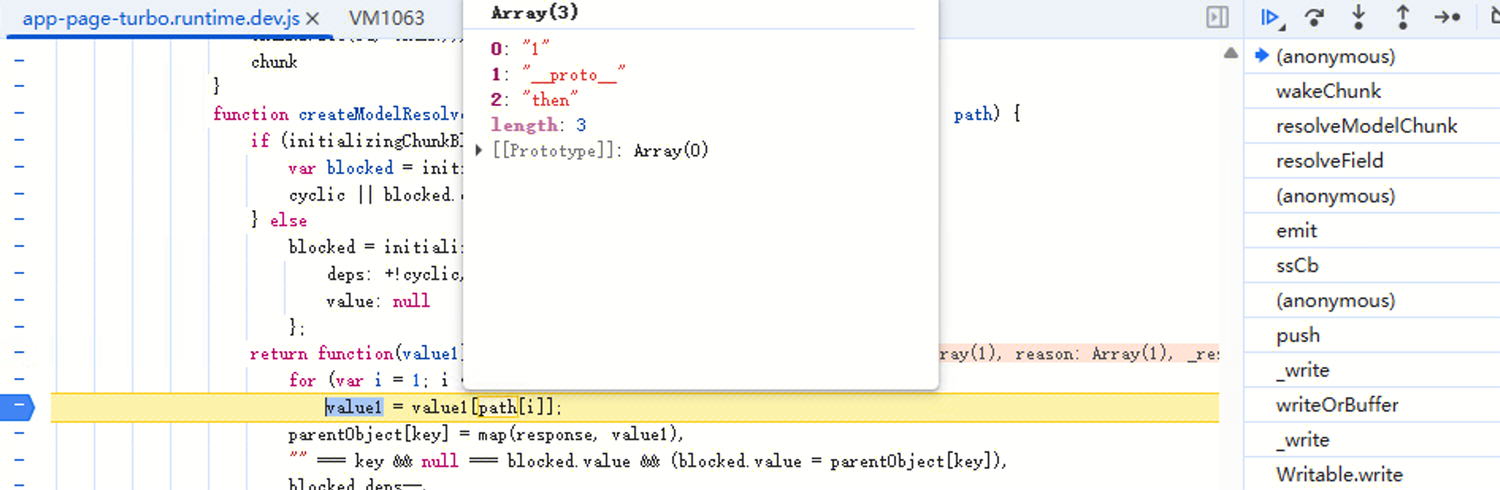
Task: Switch to the VM1063 tab
Action: pos(386,18)
